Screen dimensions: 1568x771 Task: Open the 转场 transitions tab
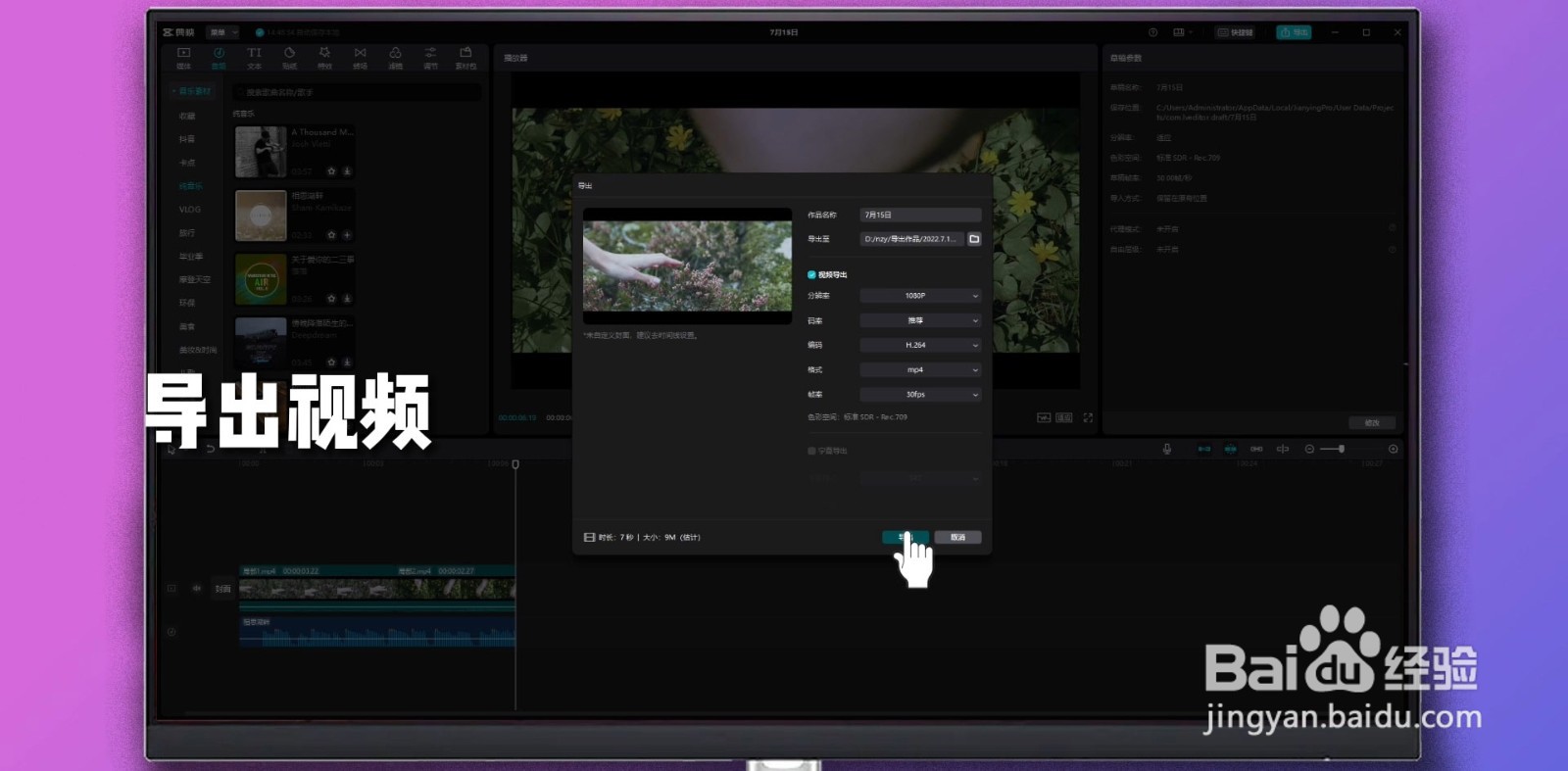coord(360,58)
